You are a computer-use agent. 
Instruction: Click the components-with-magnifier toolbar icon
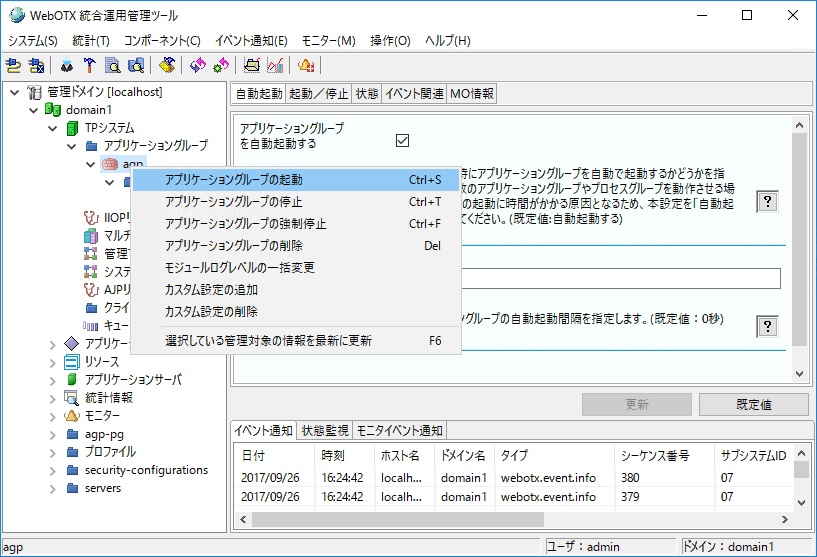pos(136,65)
